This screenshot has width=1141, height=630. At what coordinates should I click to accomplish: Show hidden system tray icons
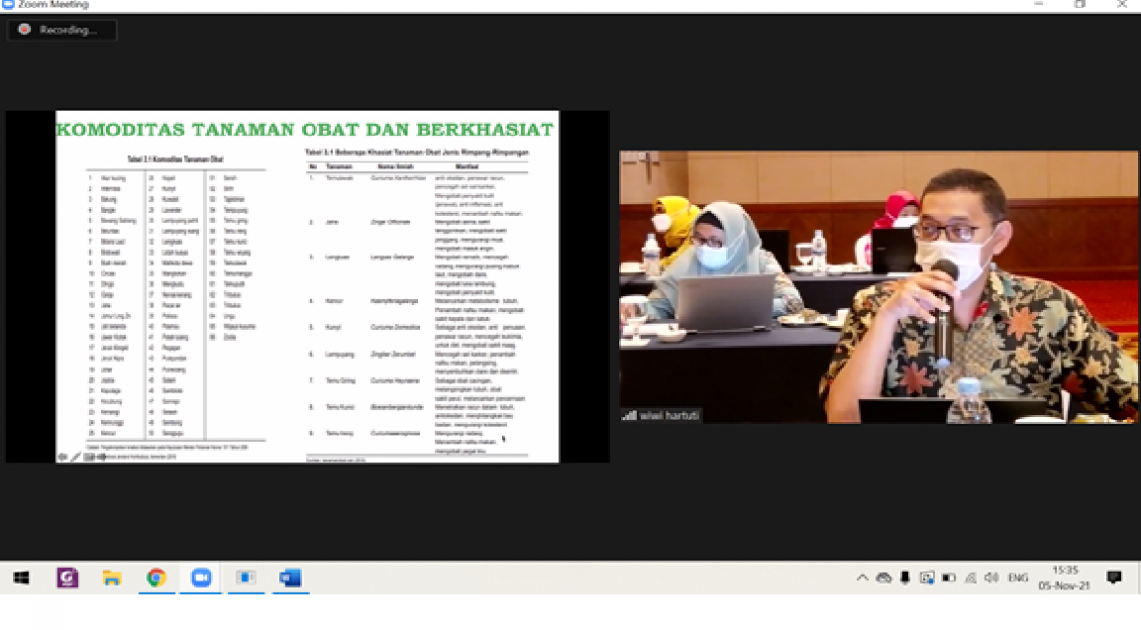(862, 578)
